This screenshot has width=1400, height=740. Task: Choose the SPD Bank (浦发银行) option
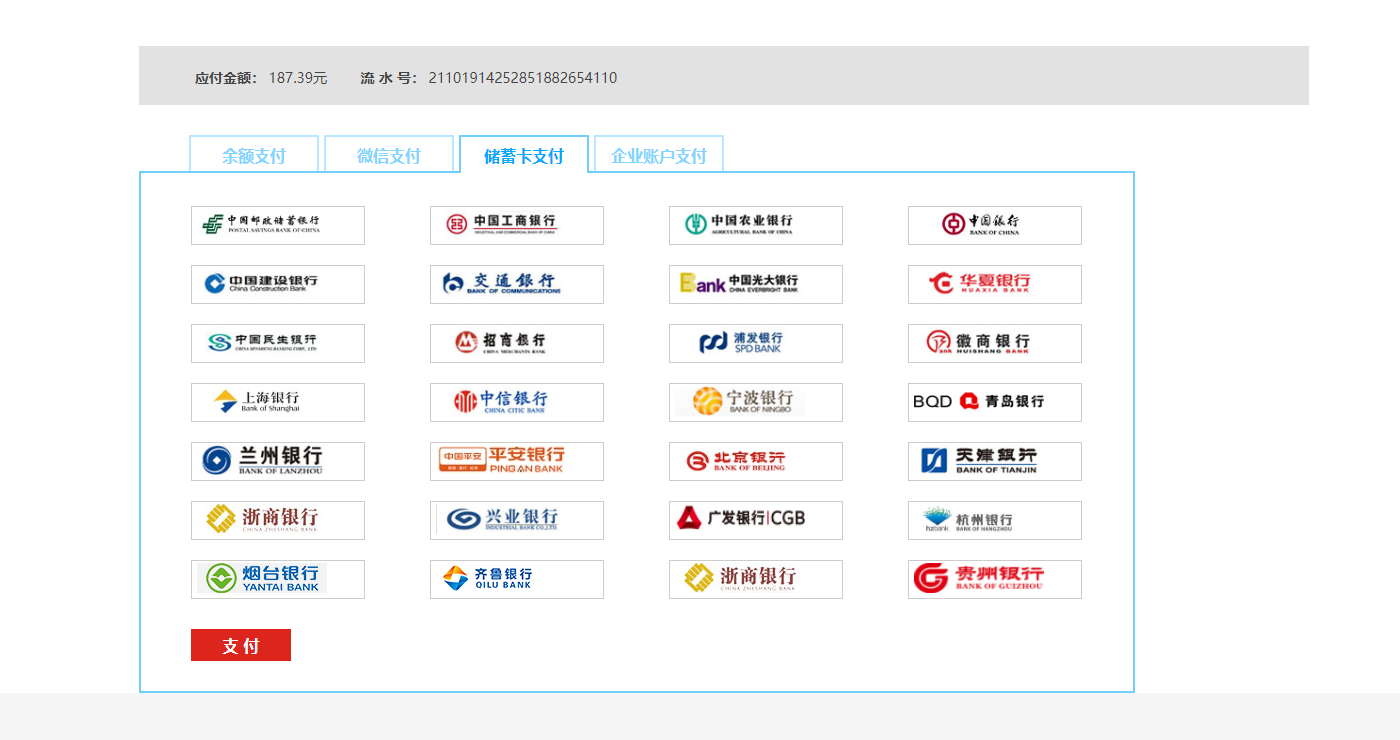coord(755,343)
